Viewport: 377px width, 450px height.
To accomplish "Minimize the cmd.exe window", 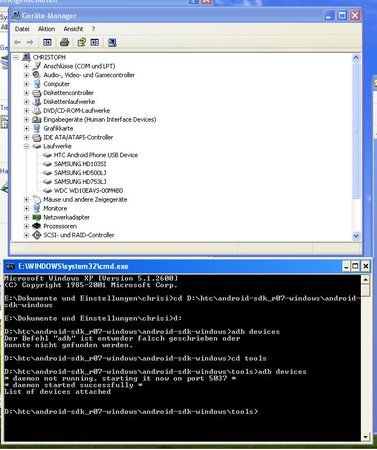I will pos(346,266).
